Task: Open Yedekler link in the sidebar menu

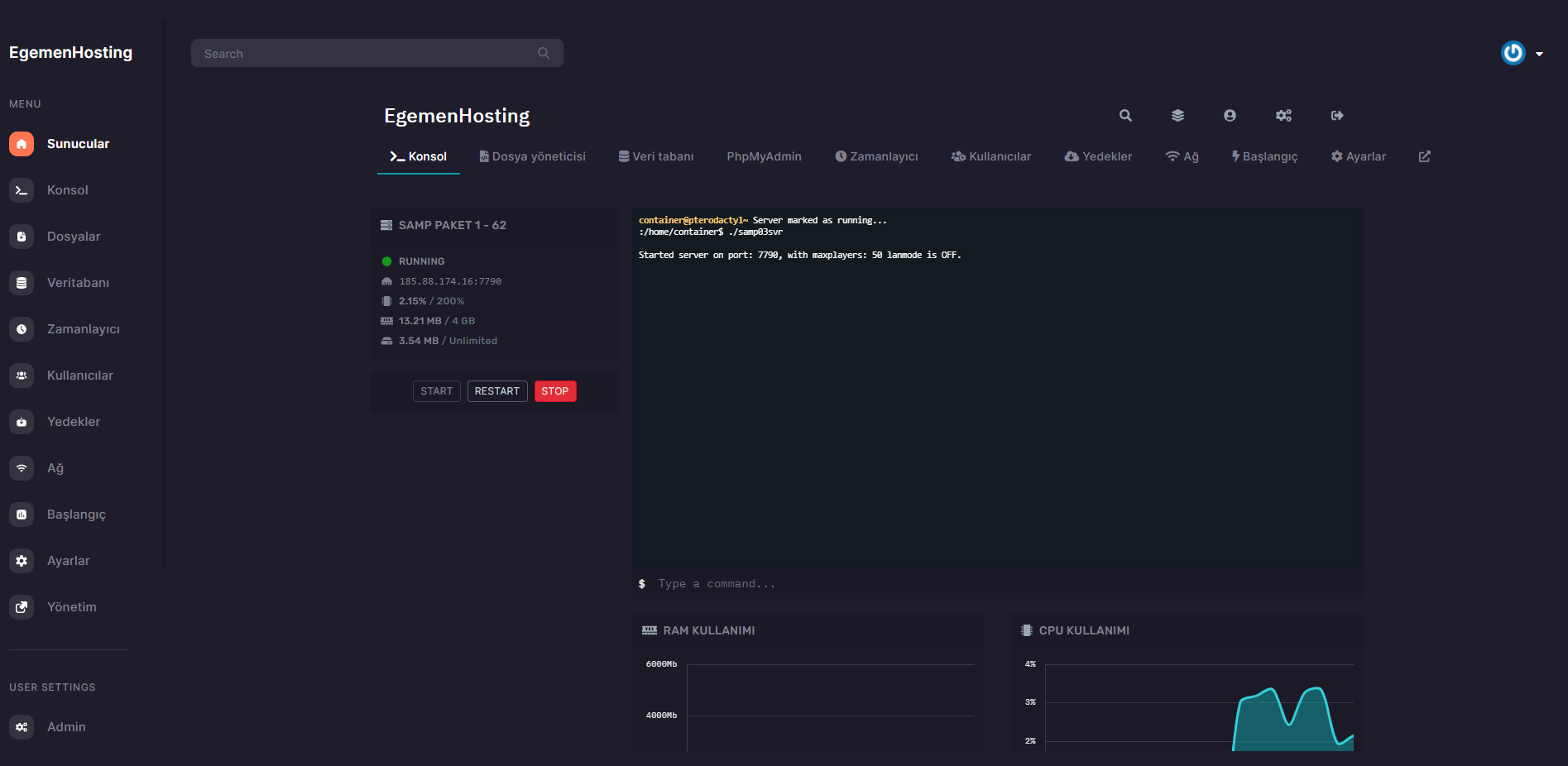Action: pos(74,422)
